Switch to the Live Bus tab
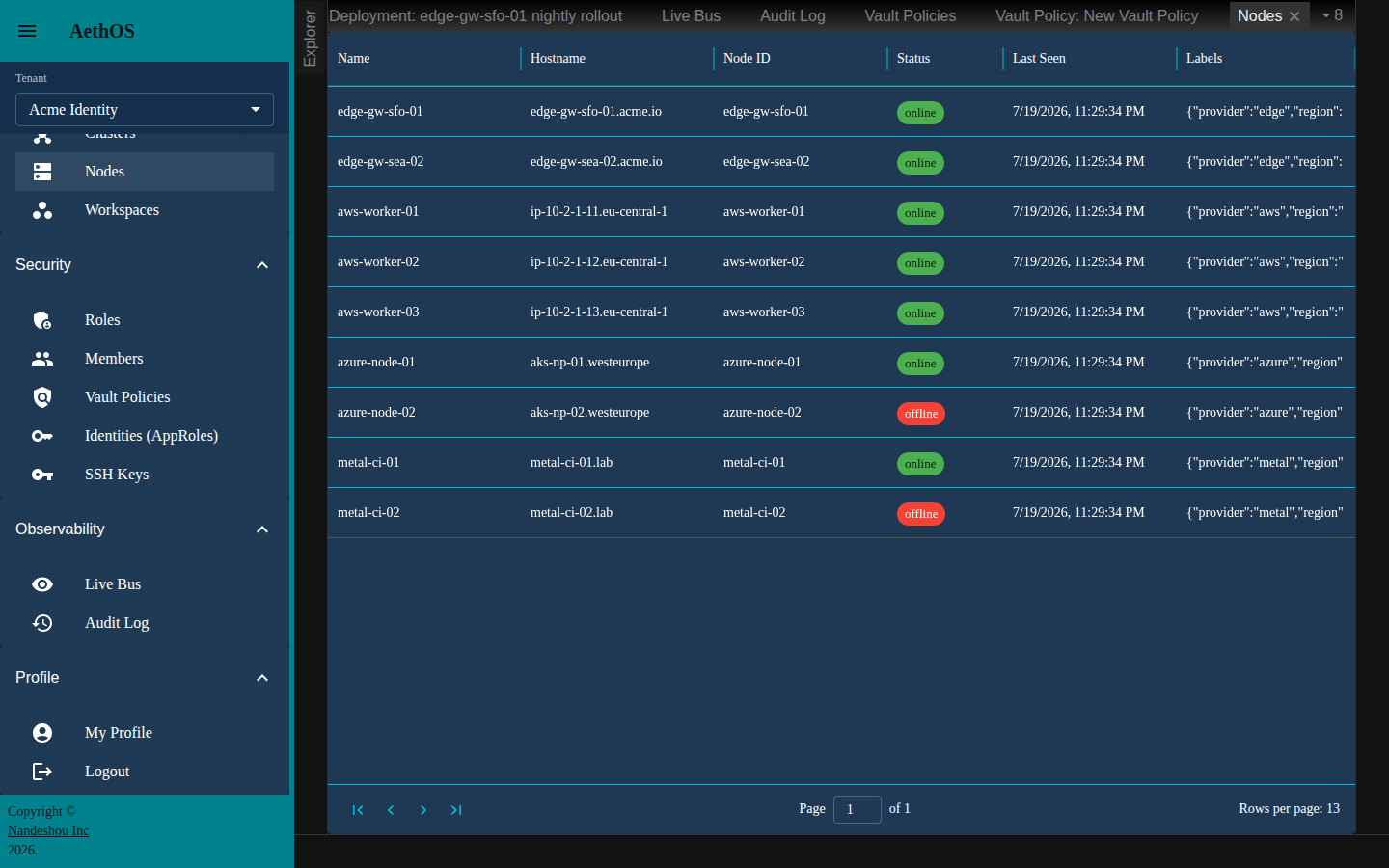Viewport: 1389px width, 868px height. coord(691,16)
